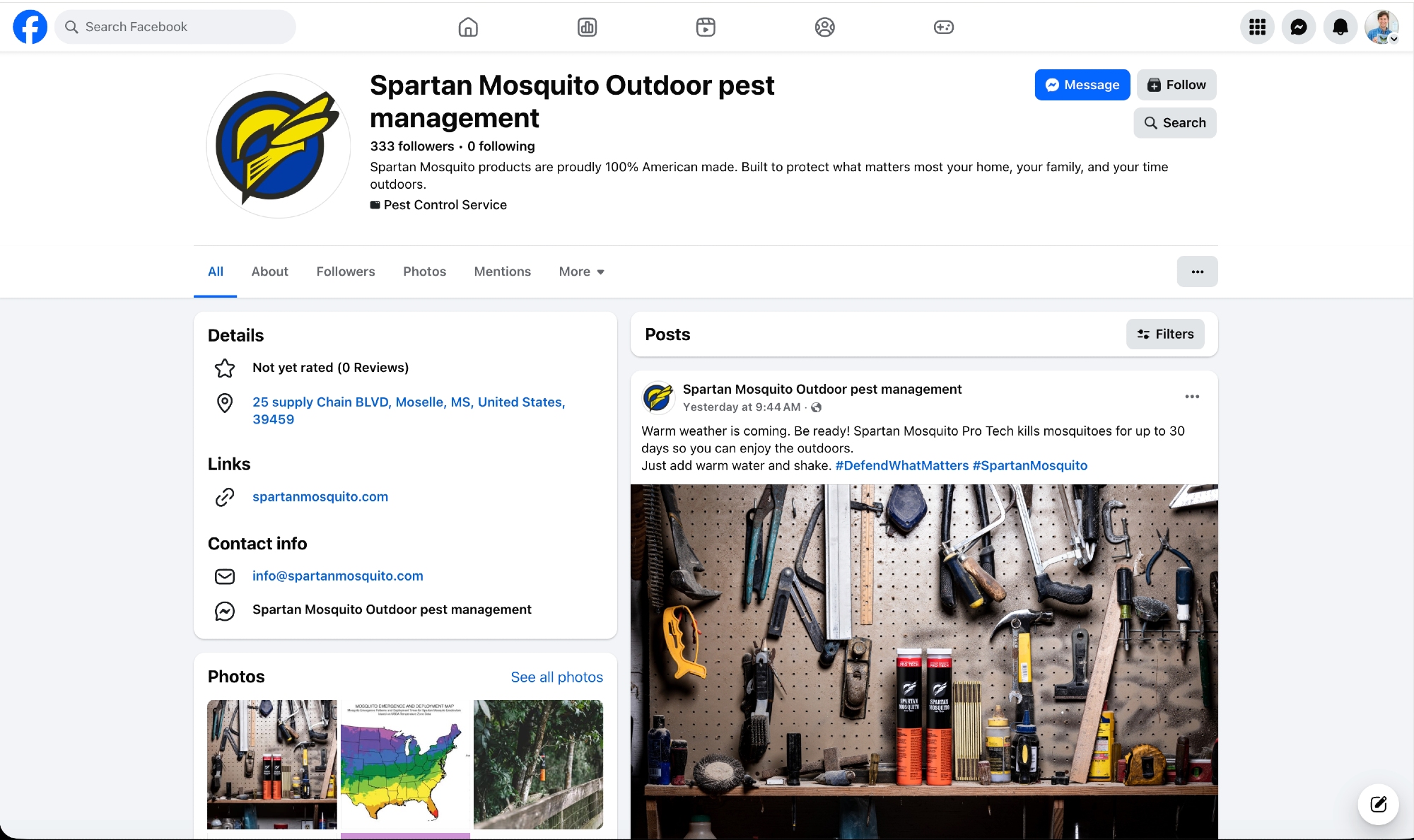Screen dimensions: 1414x840
Task: Open the Reels video icon
Action: pyautogui.click(x=706, y=27)
